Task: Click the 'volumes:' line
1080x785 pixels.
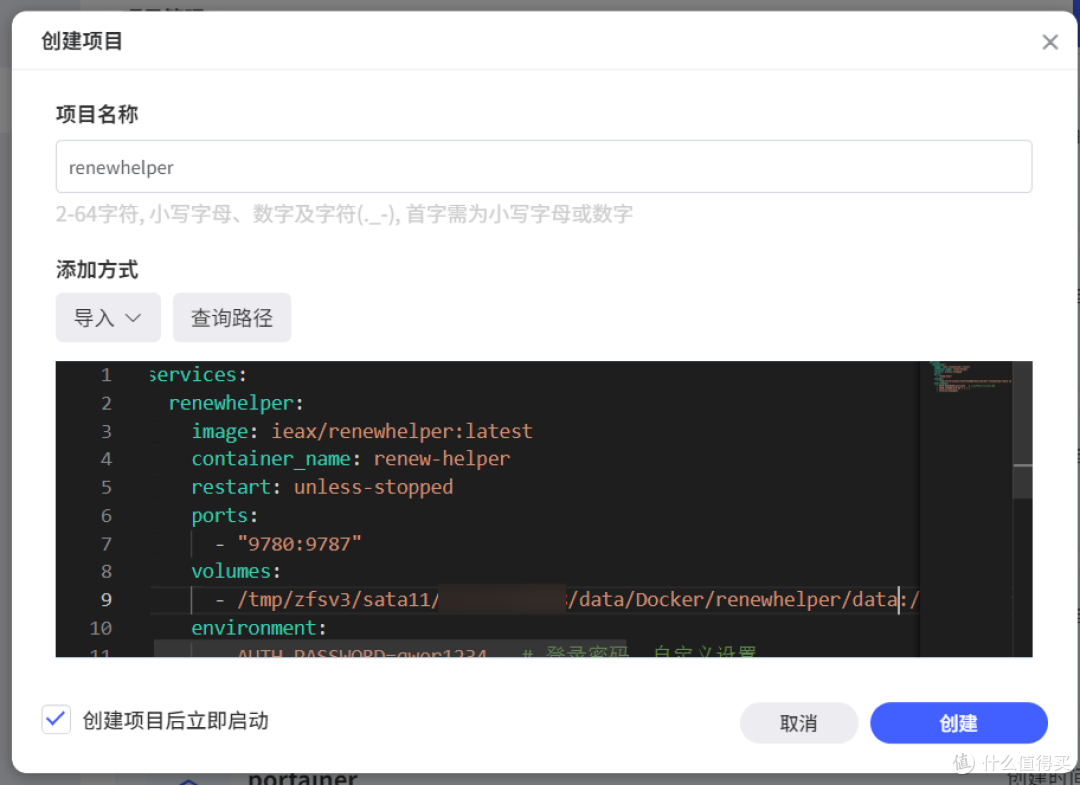Action: [236, 571]
